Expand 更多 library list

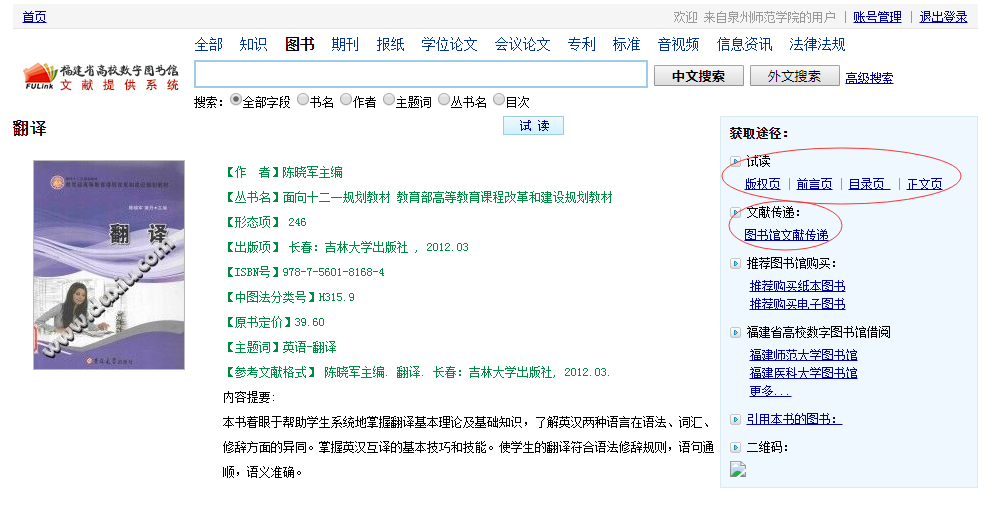769,391
